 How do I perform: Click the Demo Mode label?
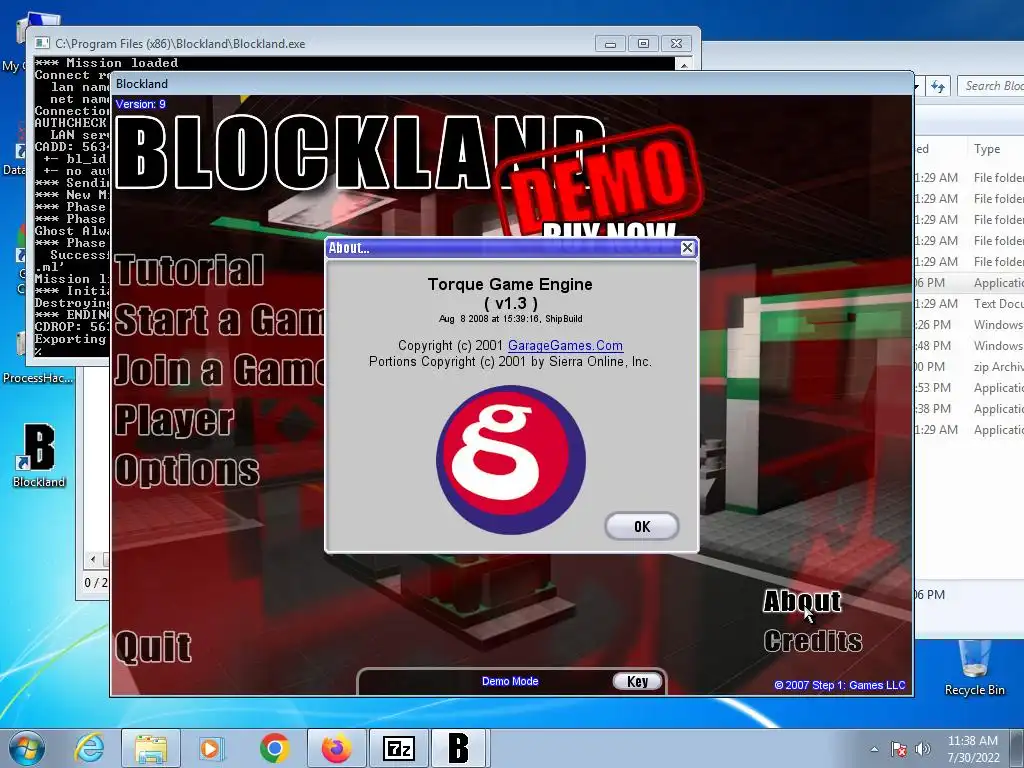pyautogui.click(x=510, y=681)
